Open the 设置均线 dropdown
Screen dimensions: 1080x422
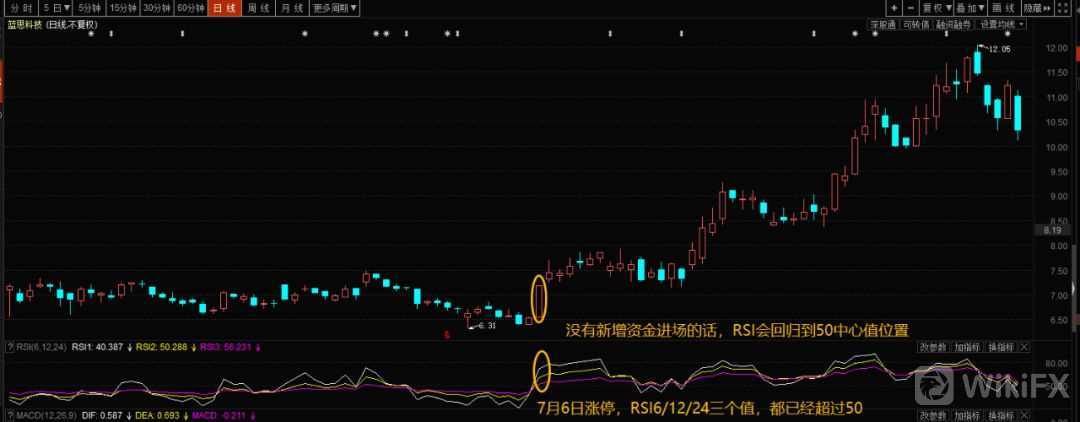click(1001, 24)
